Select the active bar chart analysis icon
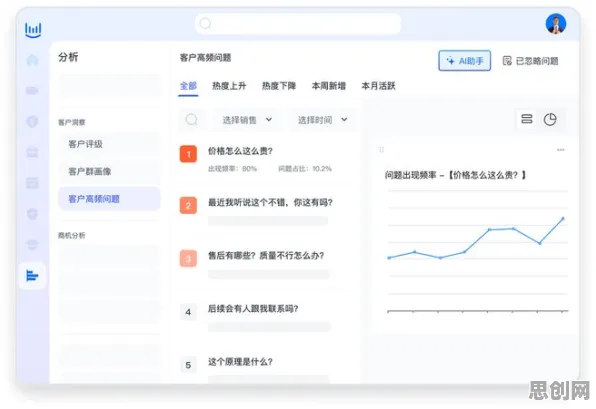Image resolution: width=596 pixels, height=409 pixels. click(x=32, y=276)
